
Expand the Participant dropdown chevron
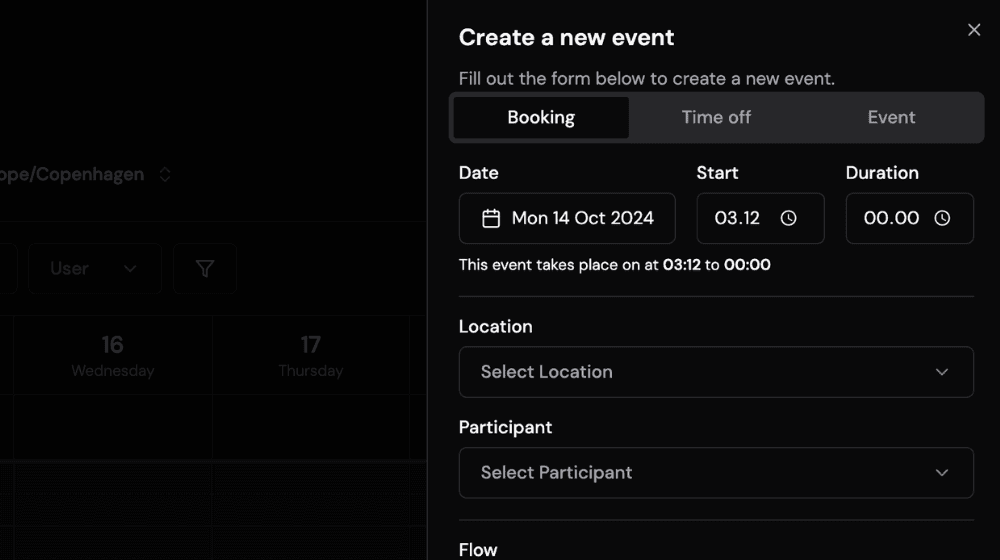coord(942,473)
